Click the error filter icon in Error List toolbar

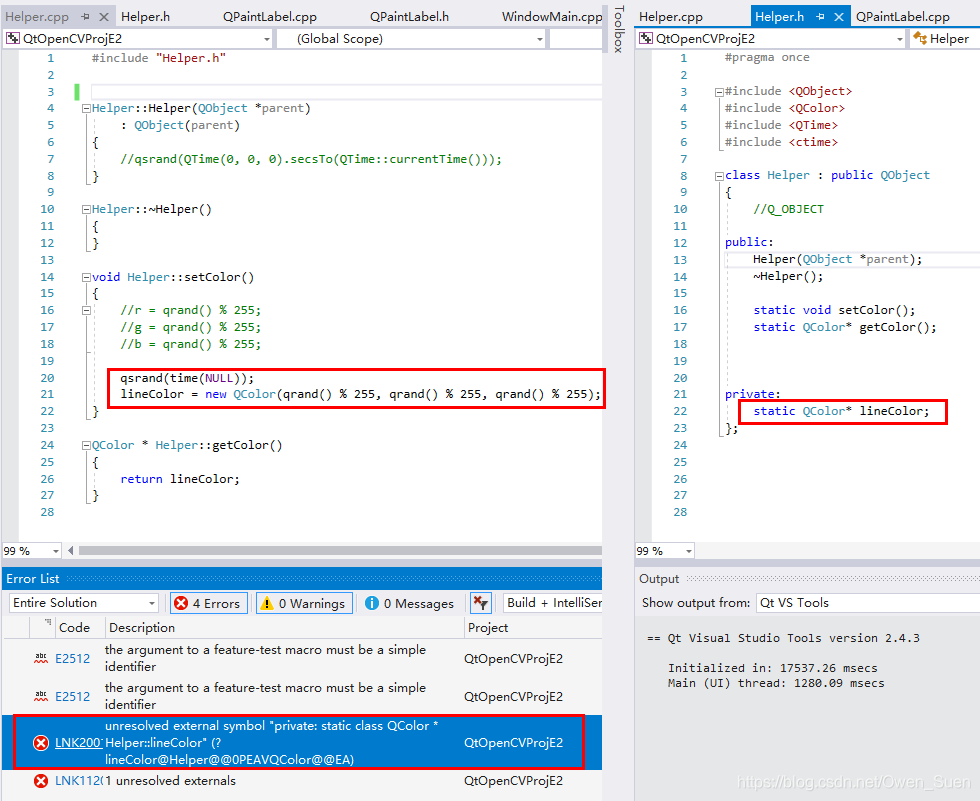pyautogui.click(x=481, y=603)
